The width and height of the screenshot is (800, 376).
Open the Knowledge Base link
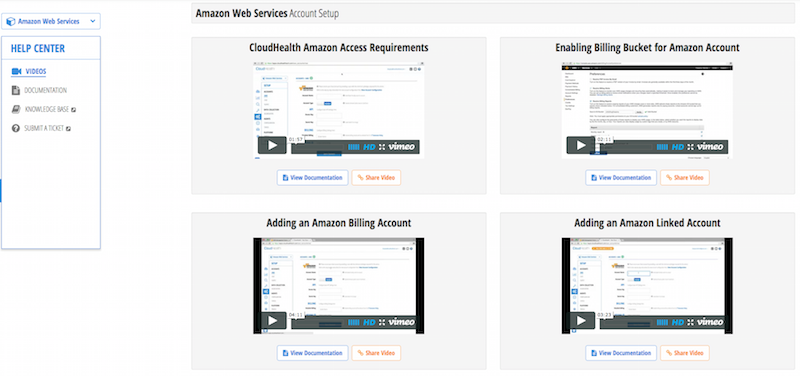pyautogui.click(x=43, y=109)
